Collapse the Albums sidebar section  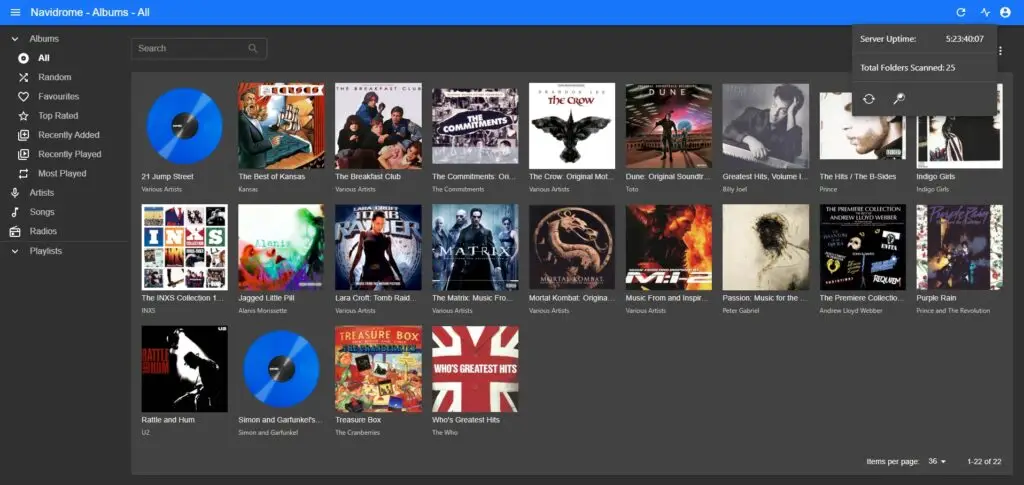tap(15, 39)
